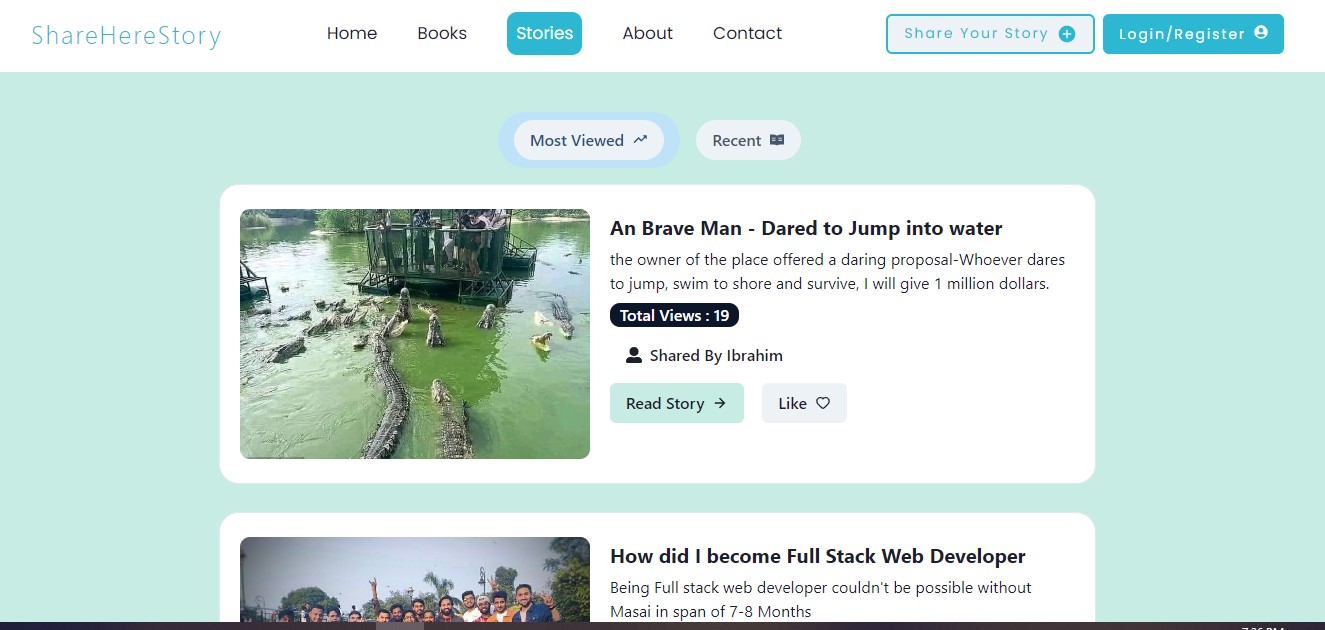Open the group photo story thumbnail
This screenshot has height=630, width=1325.
(x=415, y=579)
